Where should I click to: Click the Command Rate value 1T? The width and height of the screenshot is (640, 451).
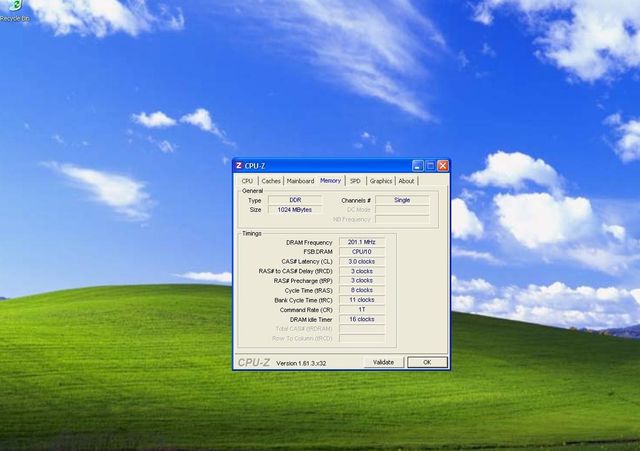362,309
